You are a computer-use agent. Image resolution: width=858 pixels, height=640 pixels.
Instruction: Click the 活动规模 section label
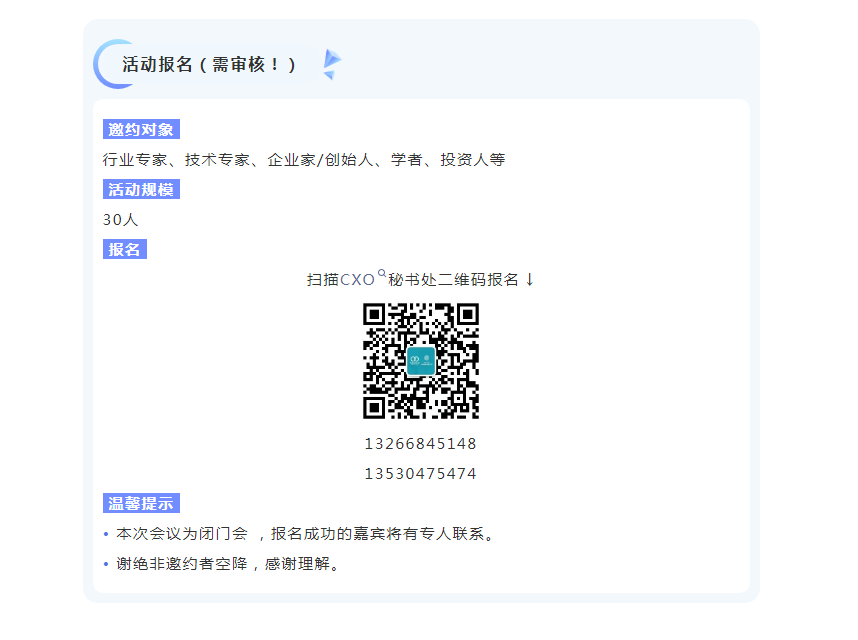tap(141, 189)
